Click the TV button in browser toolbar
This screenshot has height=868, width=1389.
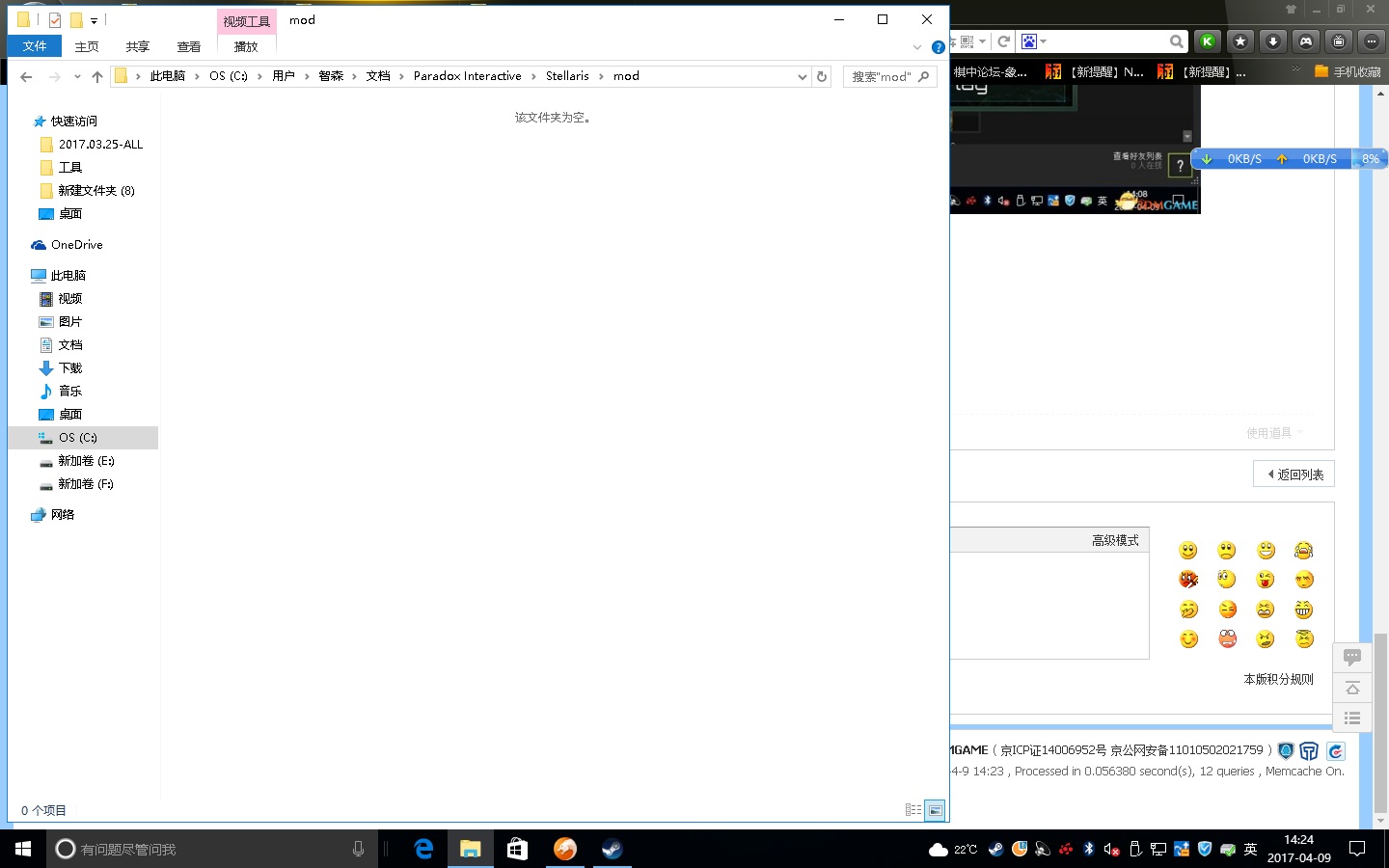(1339, 41)
